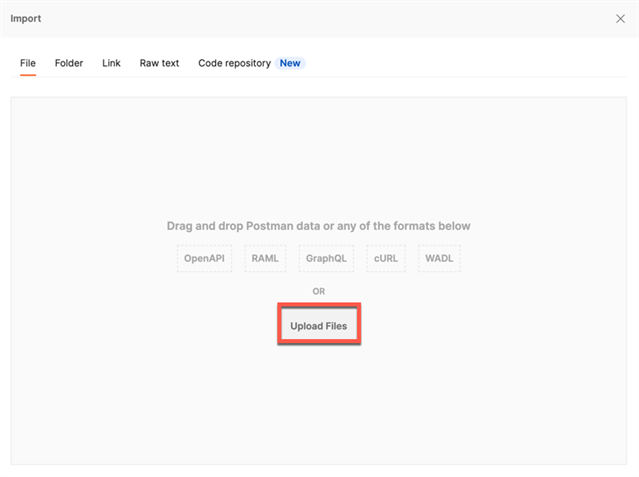Select the RAML format chip
The width and height of the screenshot is (639, 477).
click(x=265, y=258)
